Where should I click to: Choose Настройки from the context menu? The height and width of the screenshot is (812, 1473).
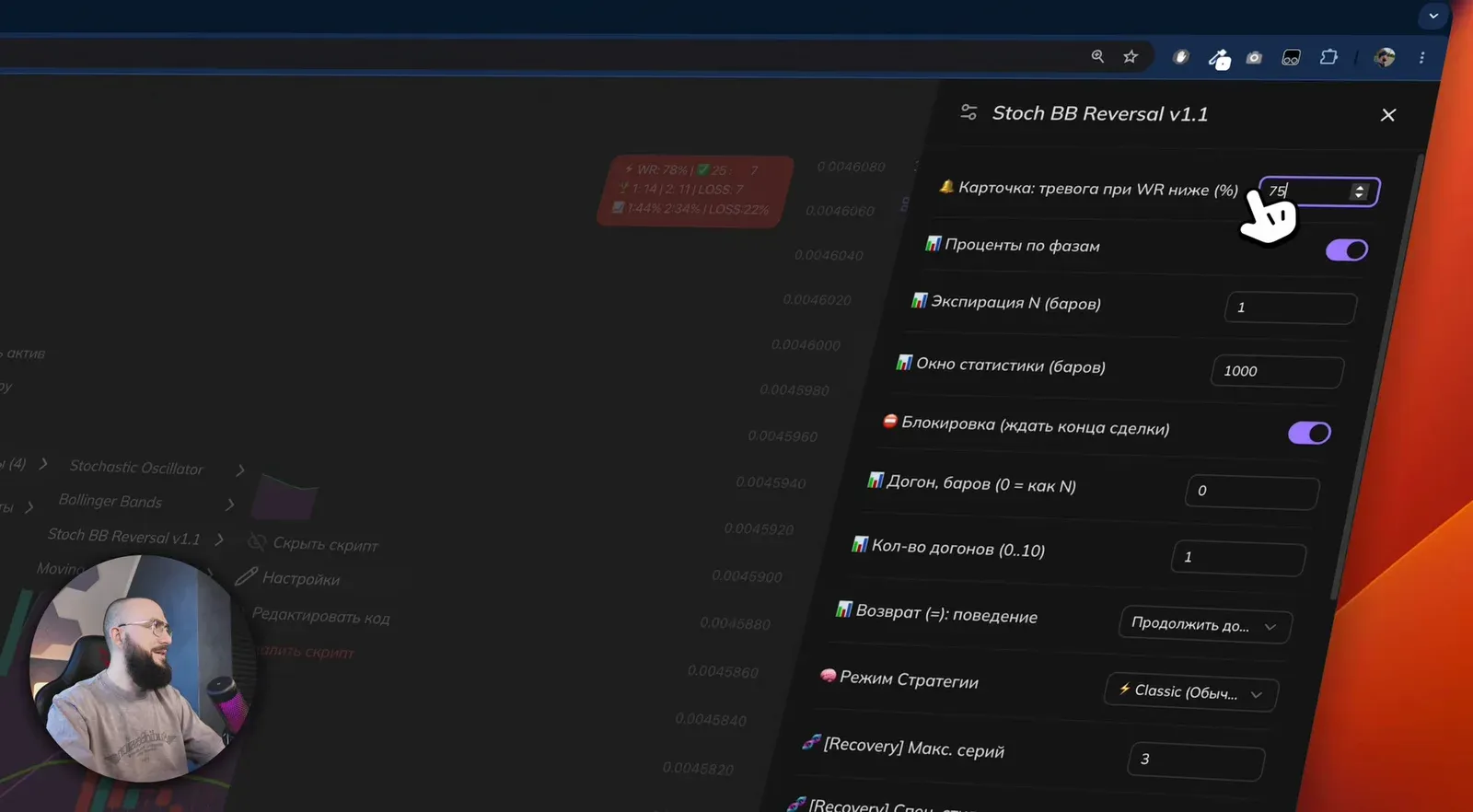pos(287,578)
